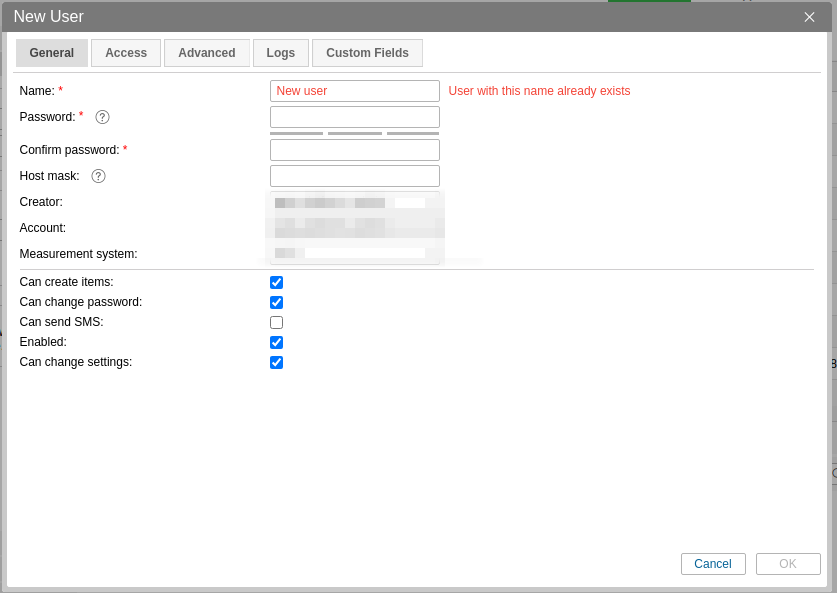Toggle the Can change settings checkbox
Screen dimensions: 837x593
pos(276,362)
